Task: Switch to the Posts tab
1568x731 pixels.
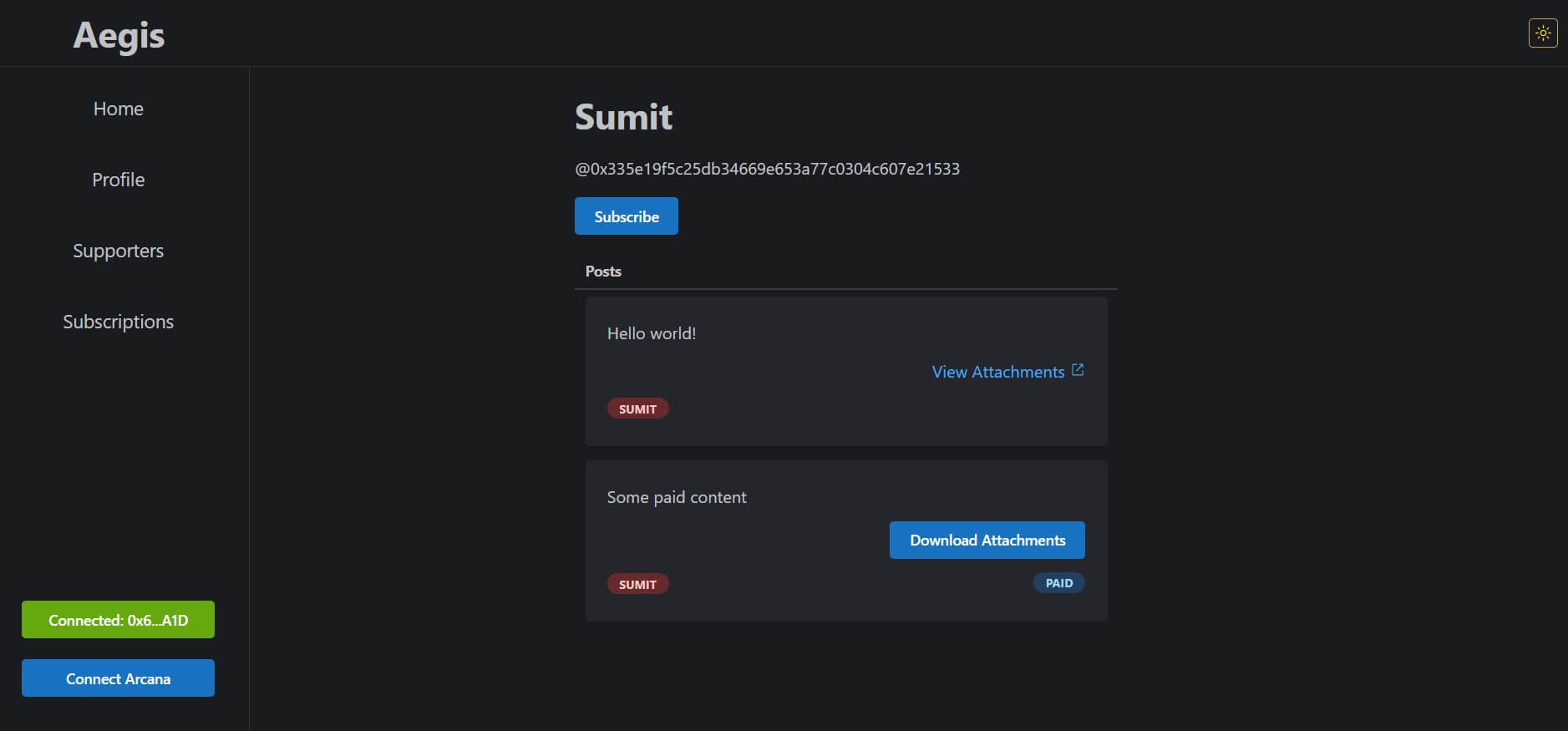Action: [603, 272]
